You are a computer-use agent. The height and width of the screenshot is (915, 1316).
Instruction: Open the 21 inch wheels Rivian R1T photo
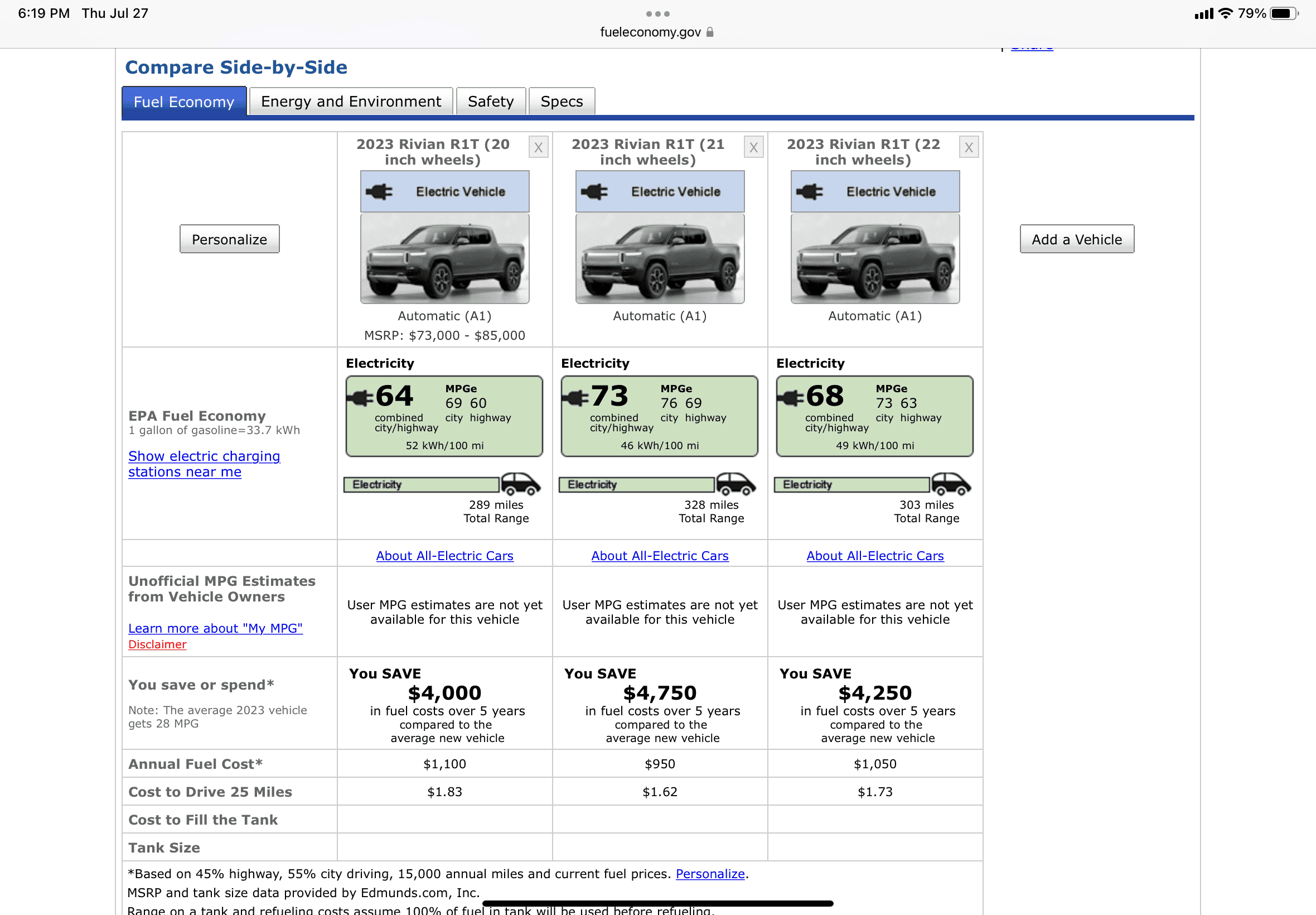click(660, 258)
